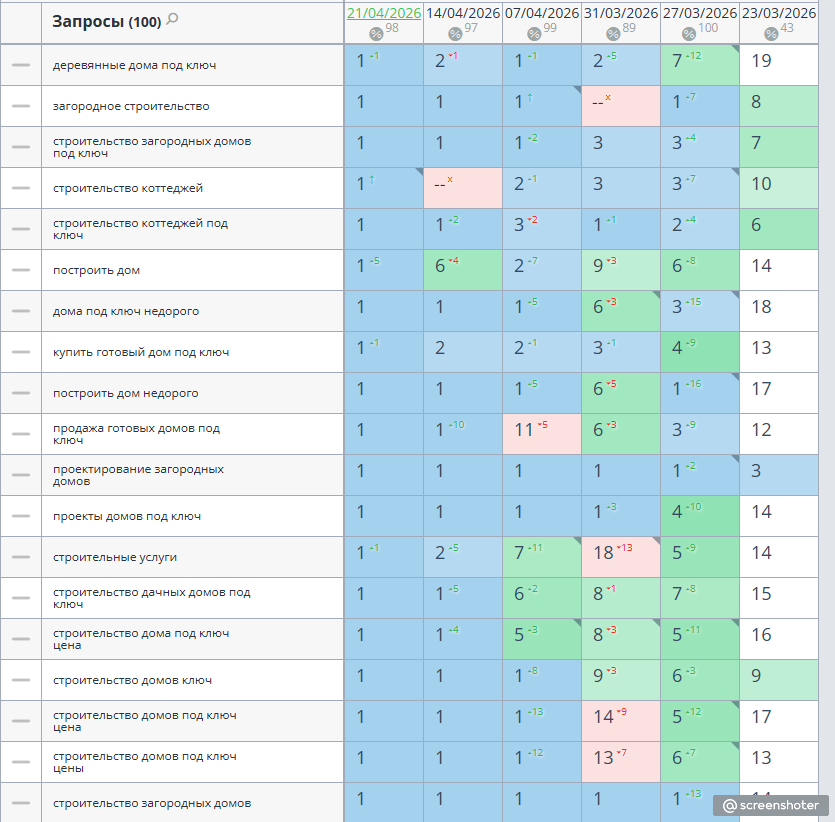Open the search icon beside Запросы (100)

(172, 20)
